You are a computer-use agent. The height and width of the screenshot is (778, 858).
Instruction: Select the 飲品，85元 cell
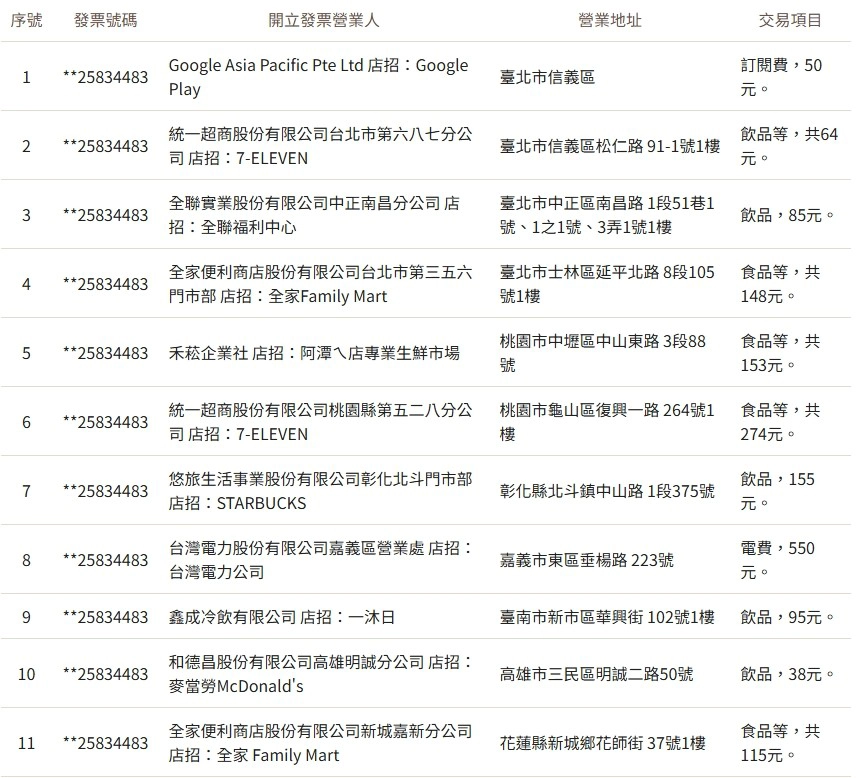point(787,215)
